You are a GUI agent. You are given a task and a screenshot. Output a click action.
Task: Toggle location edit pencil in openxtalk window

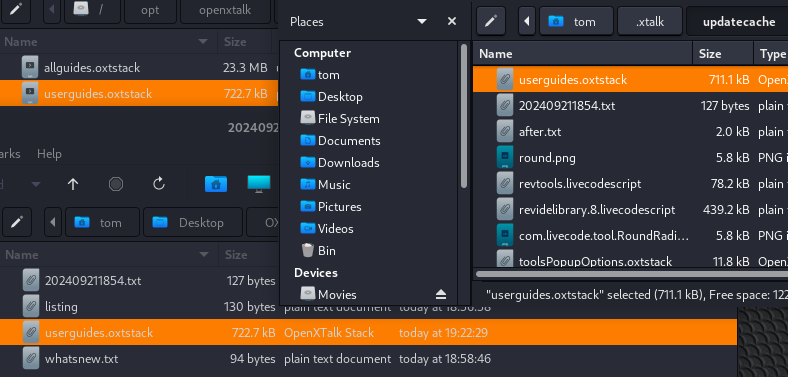point(16,10)
